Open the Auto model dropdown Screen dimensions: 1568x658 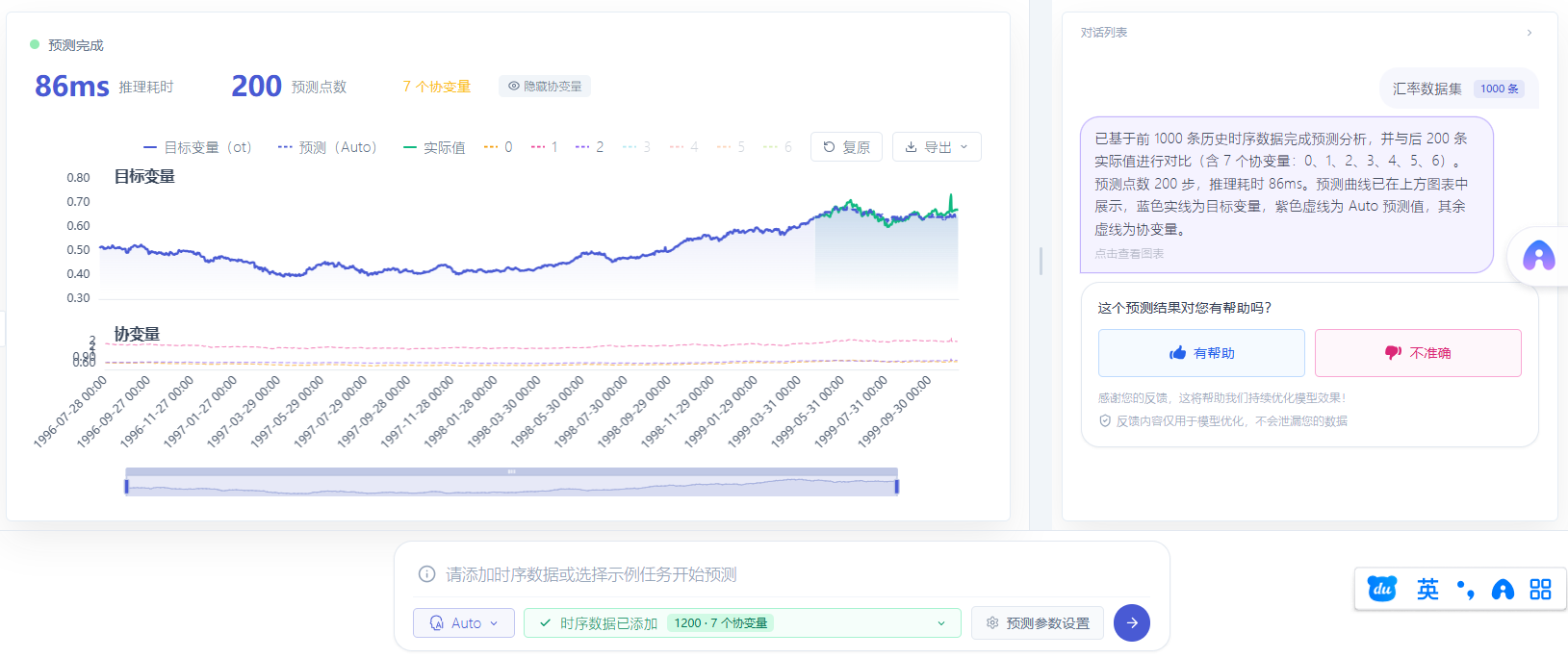click(464, 623)
